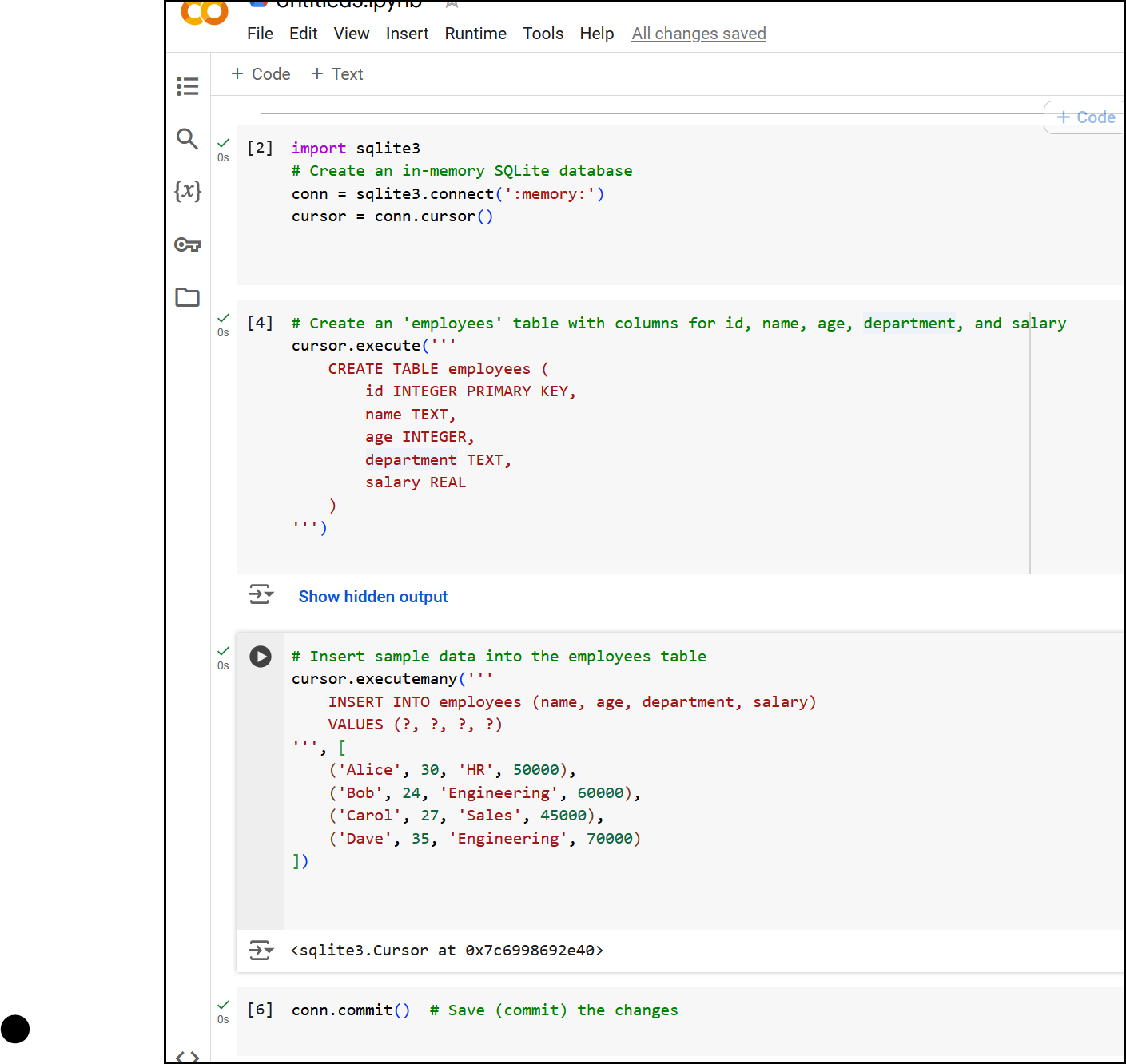Click green checkmark of cell [4]

(224, 318)
